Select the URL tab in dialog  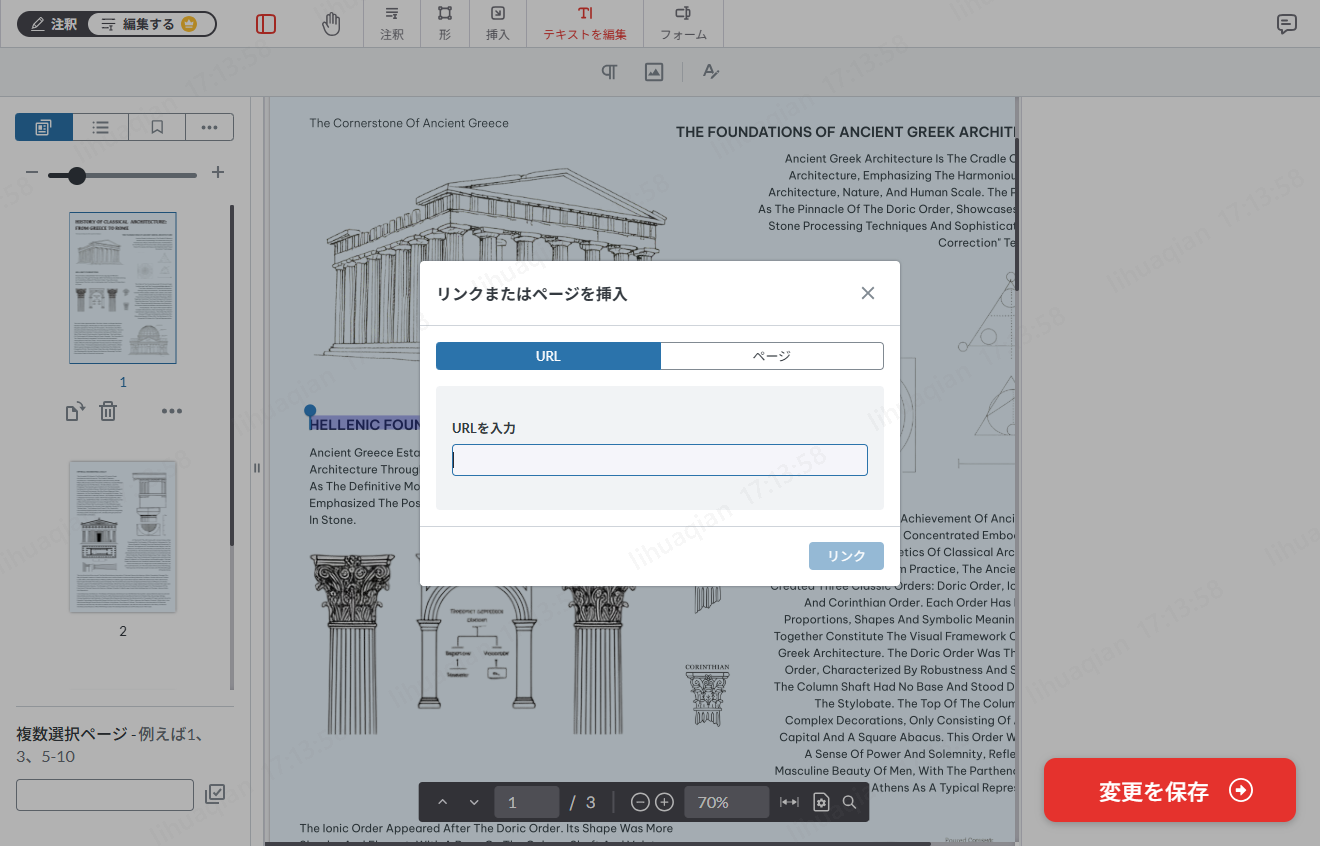click(x=548, y=356)
